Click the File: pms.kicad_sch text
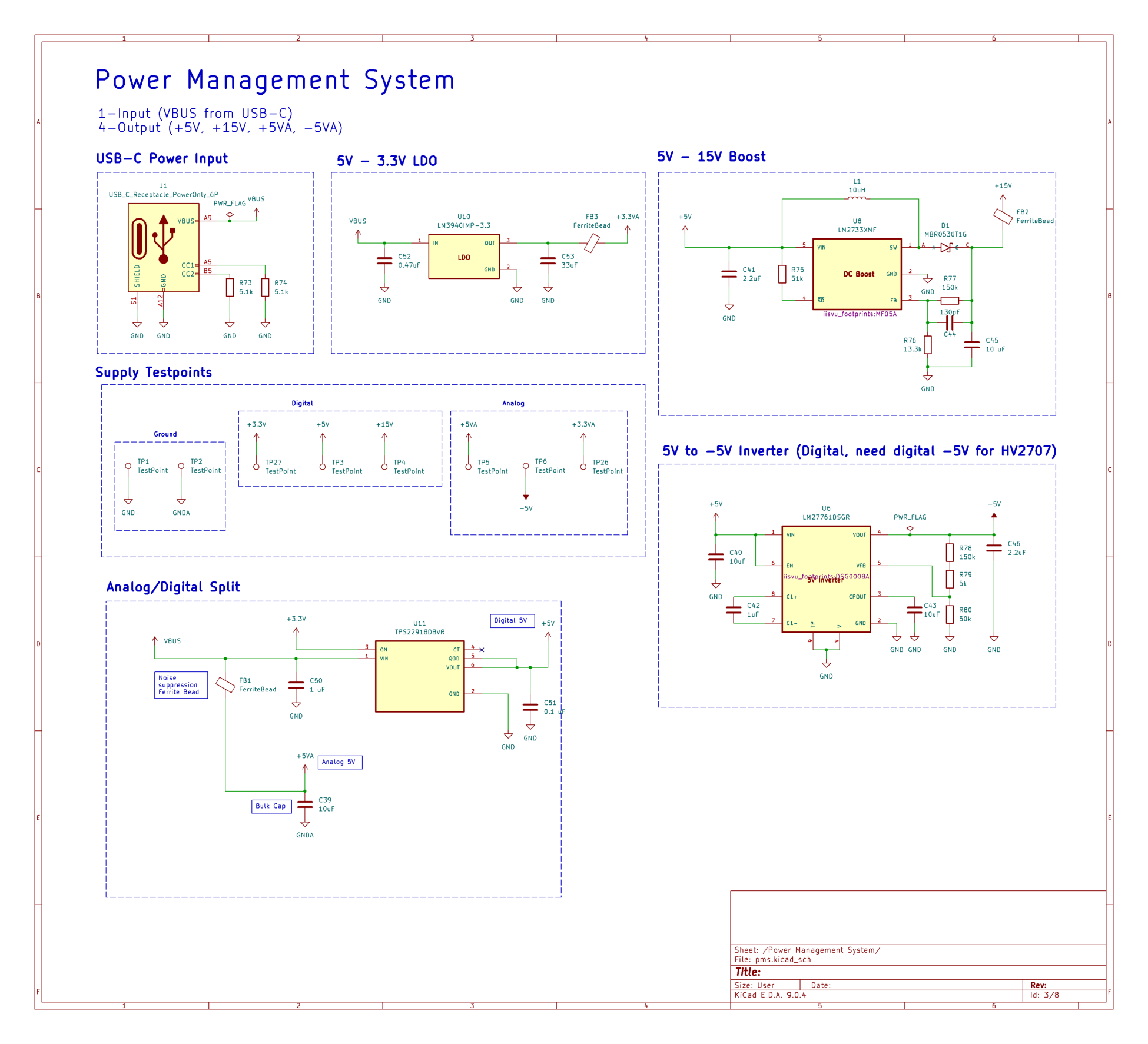The image size is (1148, 1044). pyautogui.click(x=772, y=959)
